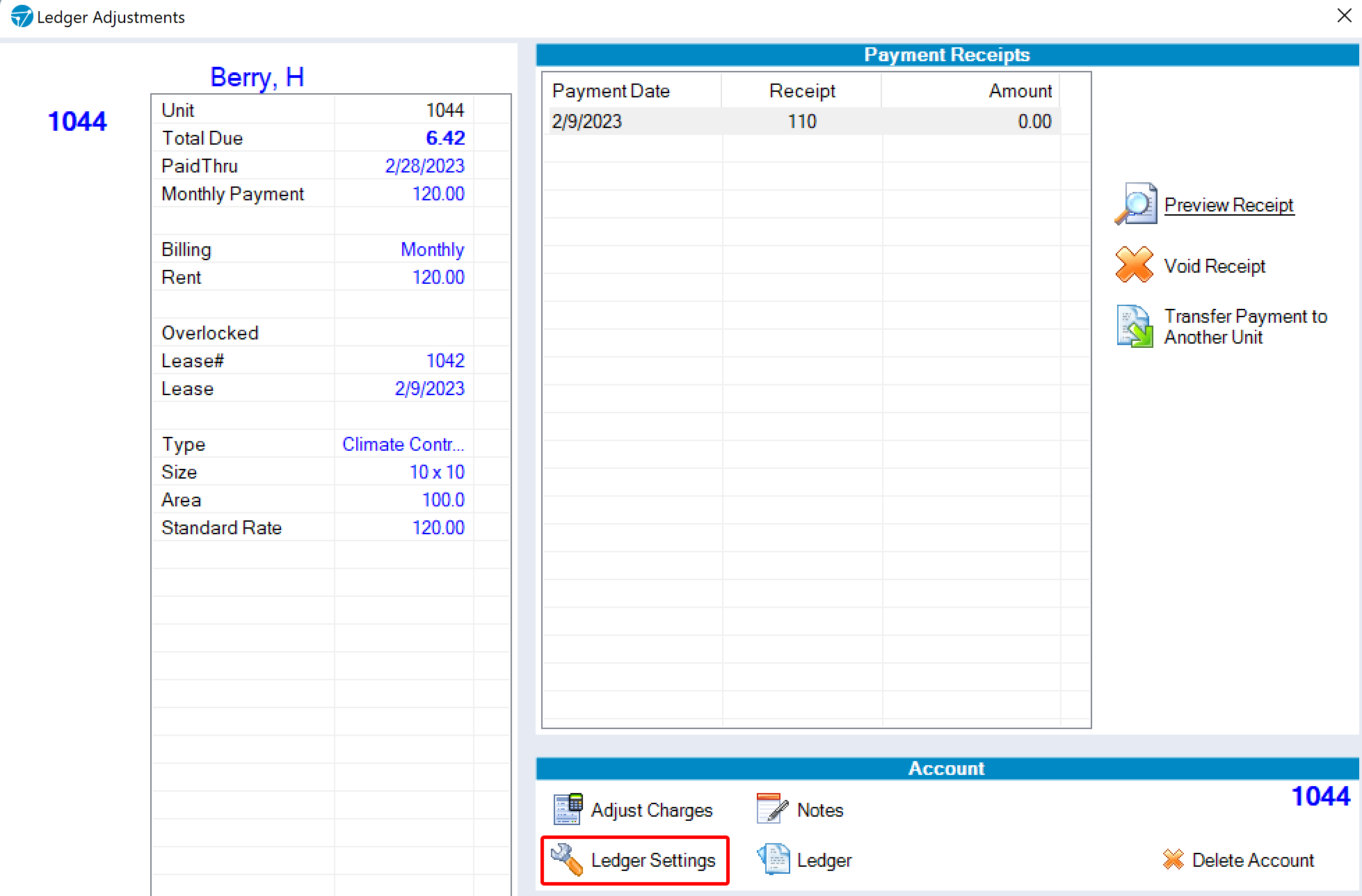Click the Payment Receipts section header
This screenshot has width=1362, height=896.
pos(947,54)
